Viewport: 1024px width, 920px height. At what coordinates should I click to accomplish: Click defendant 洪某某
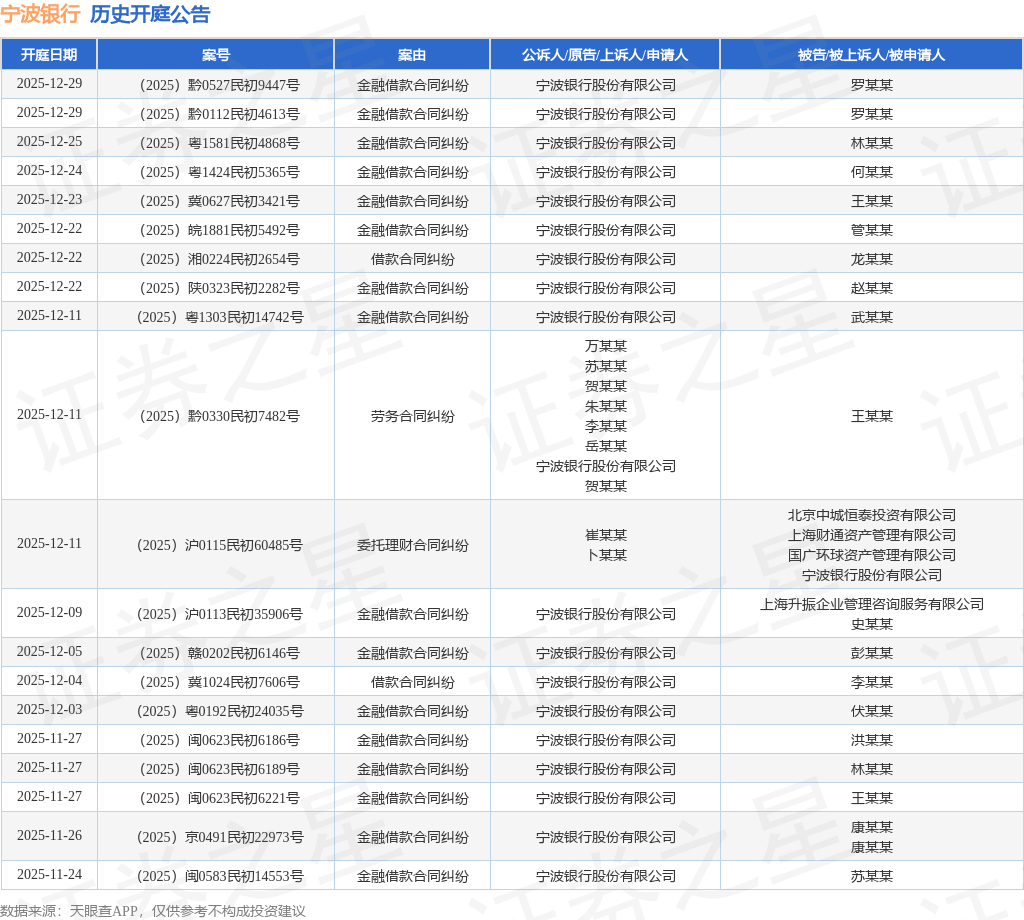click(x=871, y=740)
